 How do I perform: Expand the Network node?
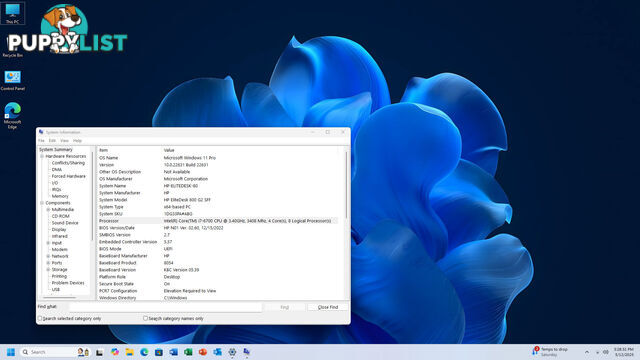tap(48, 256)
